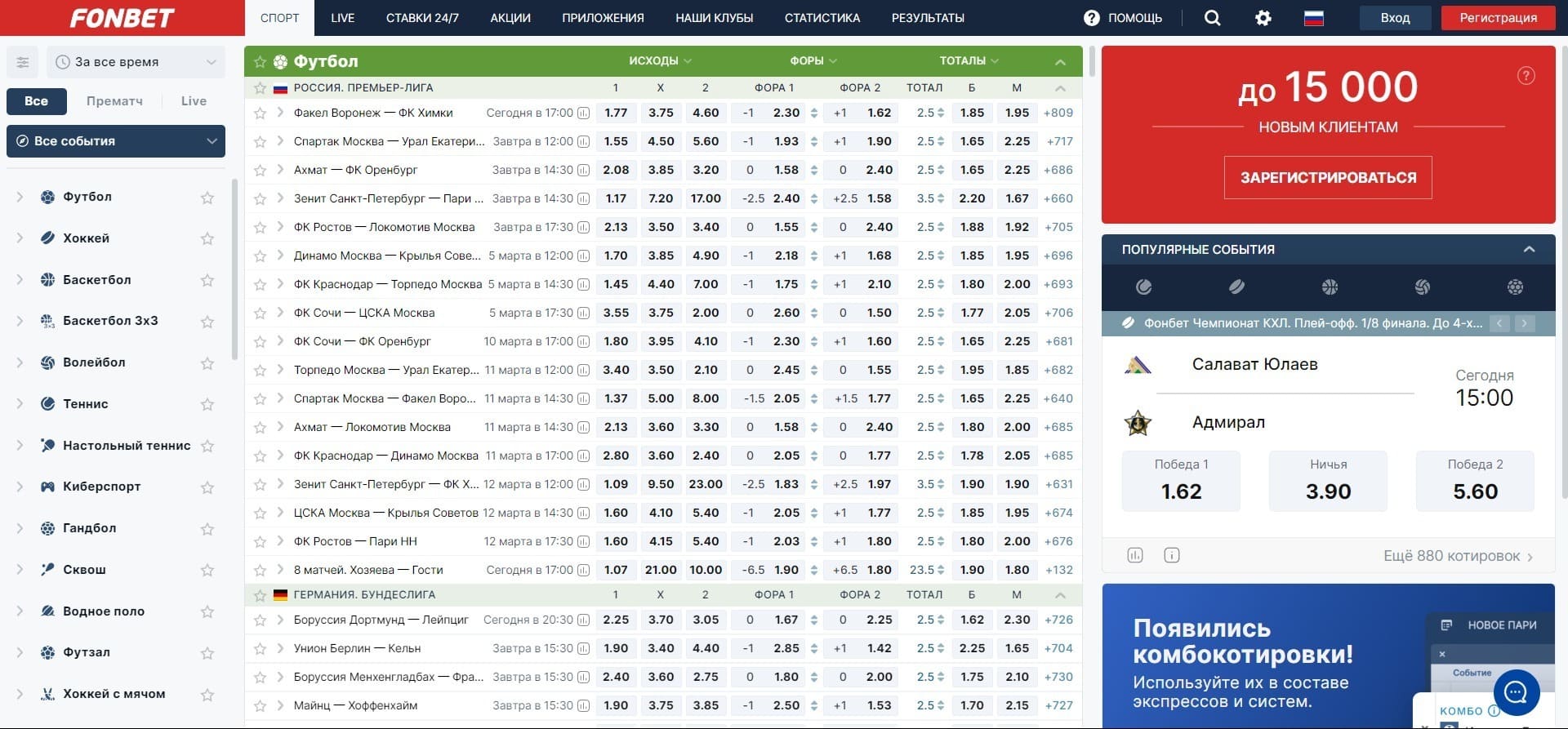Open statistics icon for Факел Воронеж — ФК Химки

pos(583,113)
